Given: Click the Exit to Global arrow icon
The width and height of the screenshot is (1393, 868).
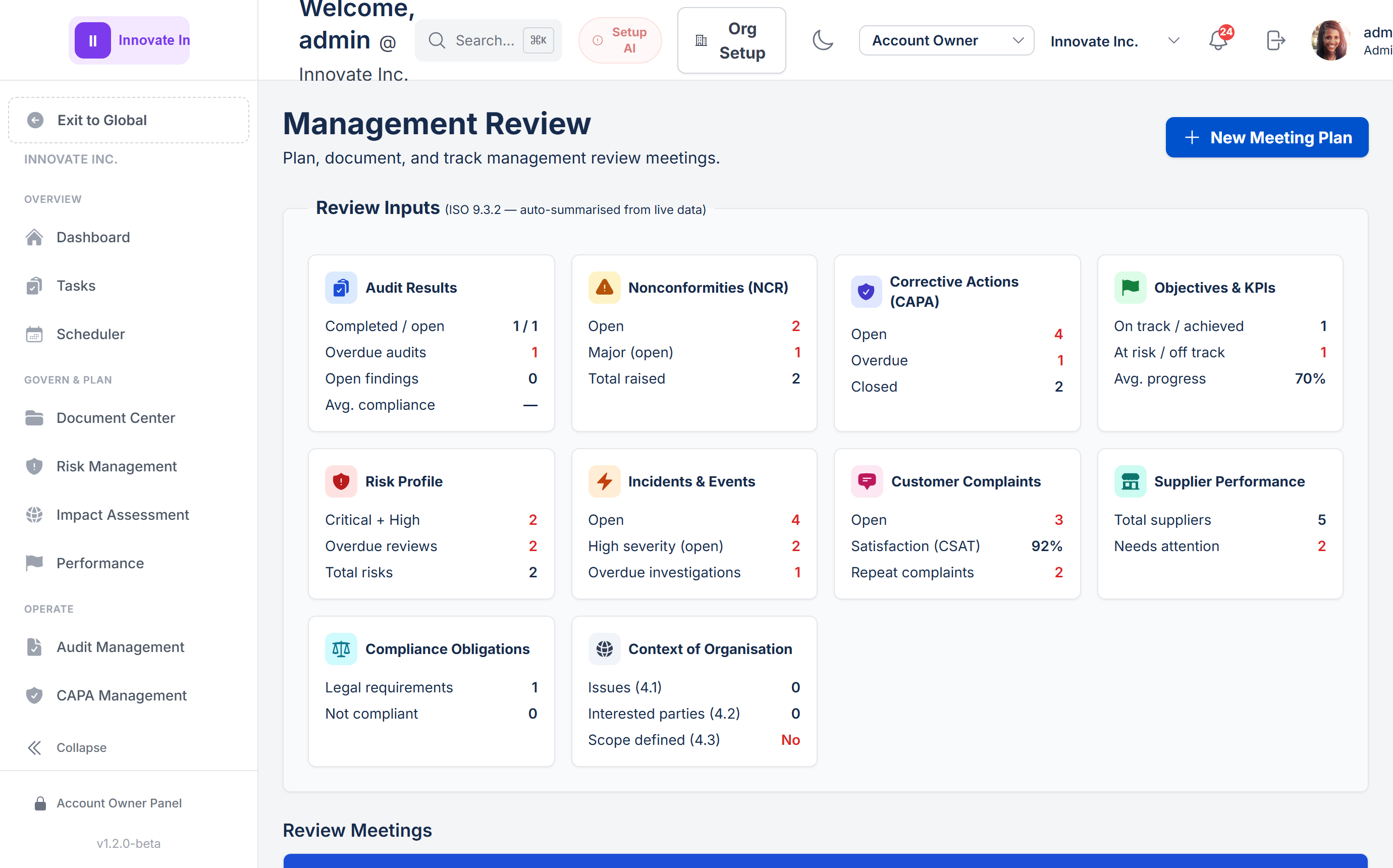Looking at the screenshot, I should point(36,120).
